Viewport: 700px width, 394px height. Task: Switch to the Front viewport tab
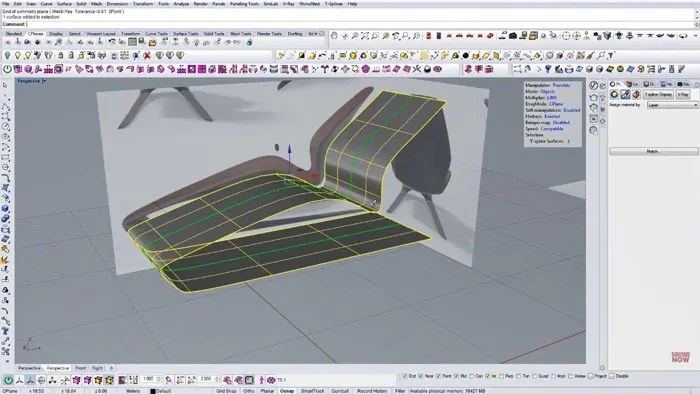coord(80,368)
